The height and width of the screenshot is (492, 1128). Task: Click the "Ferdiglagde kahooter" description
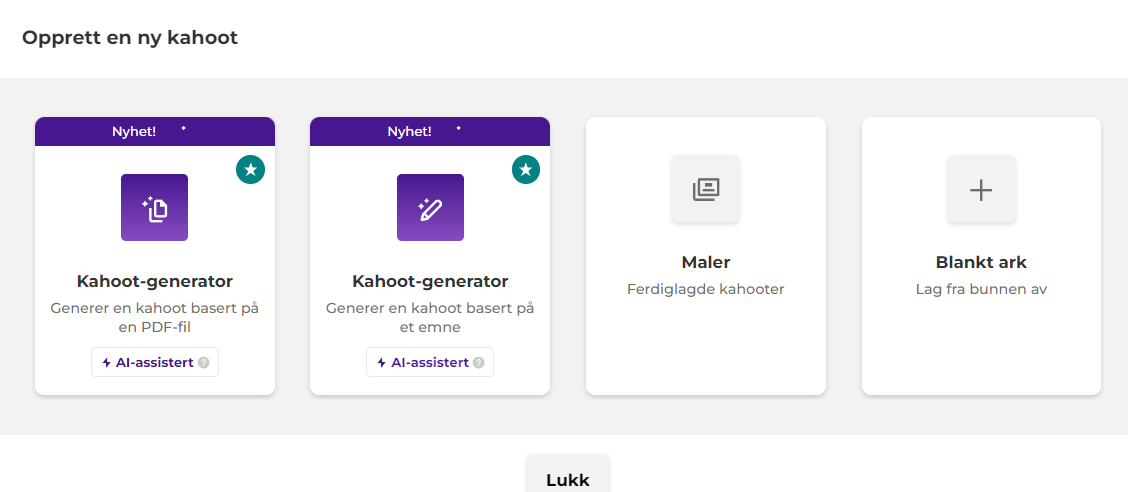pyautogui.click(x=706, y=290)
